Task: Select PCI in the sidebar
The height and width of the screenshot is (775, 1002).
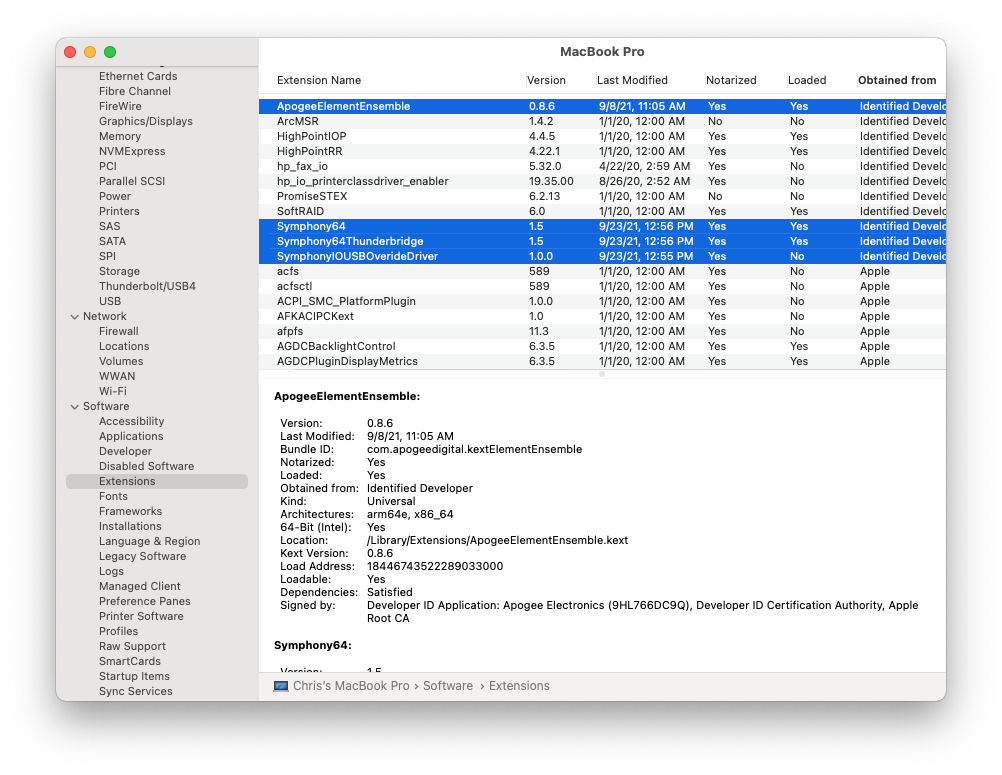Action: [x=107, y=166]
